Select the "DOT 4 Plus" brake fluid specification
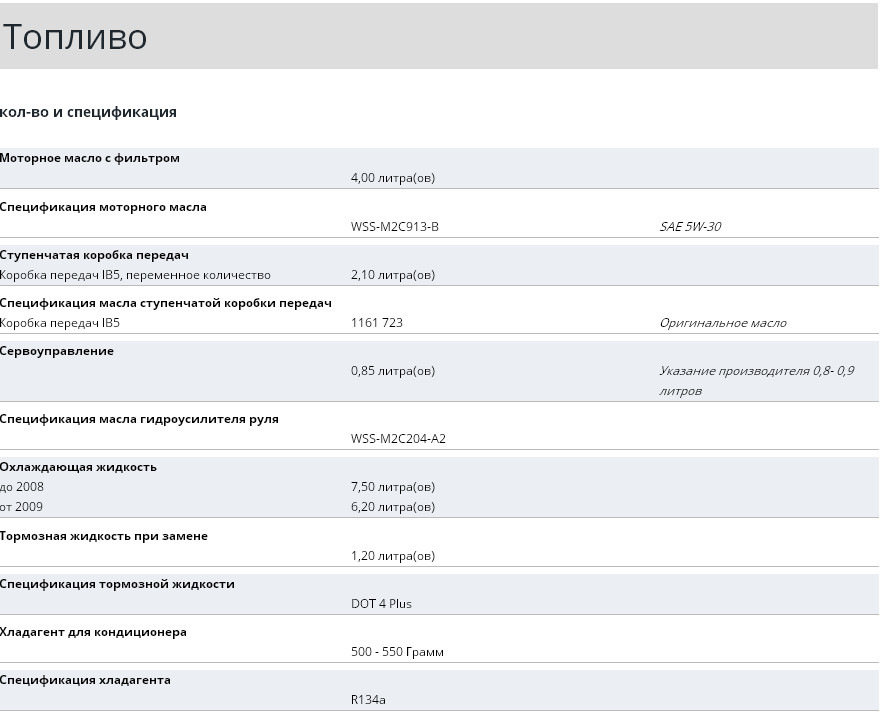 tap(381, 604)
